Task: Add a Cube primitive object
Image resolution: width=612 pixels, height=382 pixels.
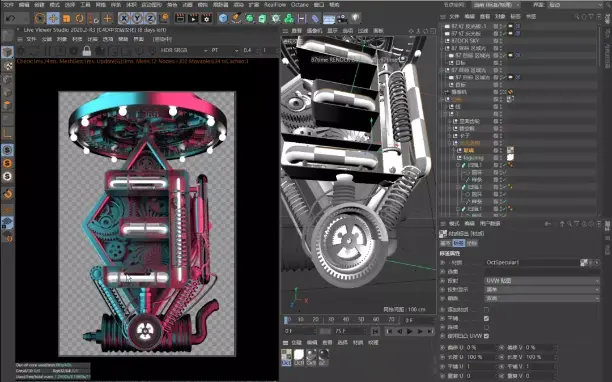Action: (223, 18)
